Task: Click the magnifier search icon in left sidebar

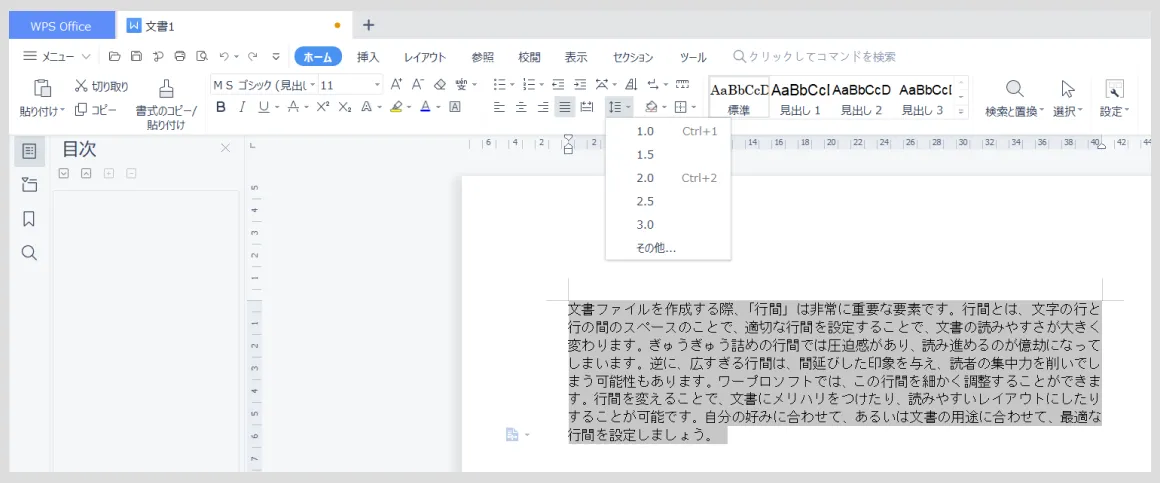Action: tap(29, 253)
